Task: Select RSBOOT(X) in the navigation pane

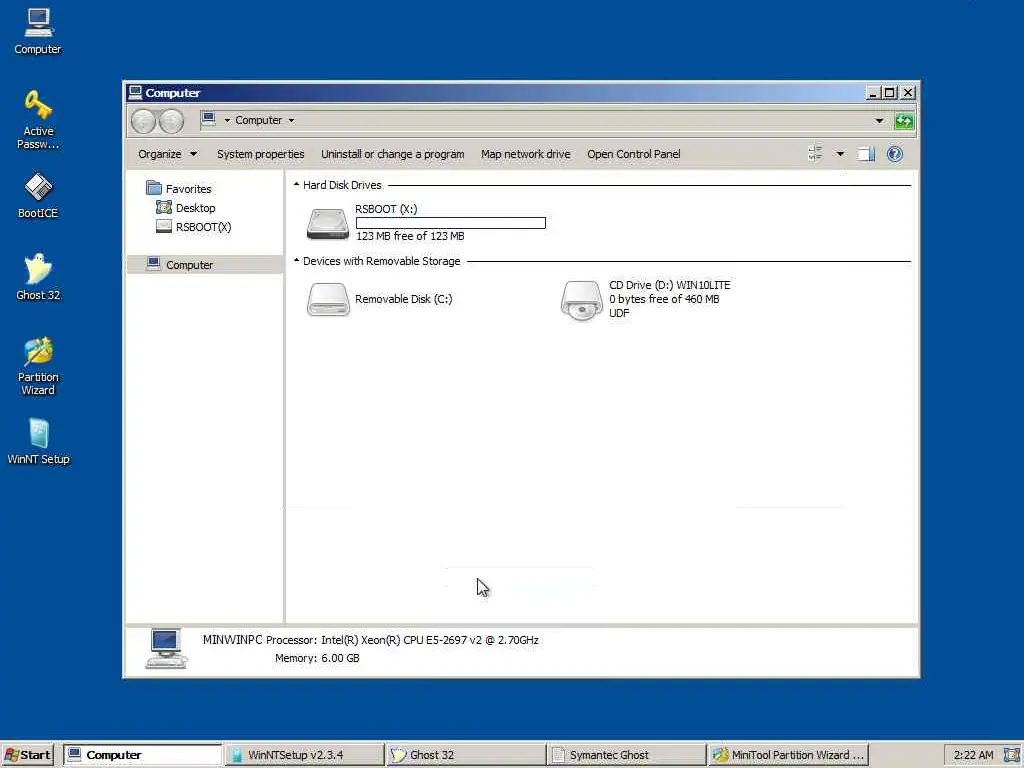Action: [203, 227]
